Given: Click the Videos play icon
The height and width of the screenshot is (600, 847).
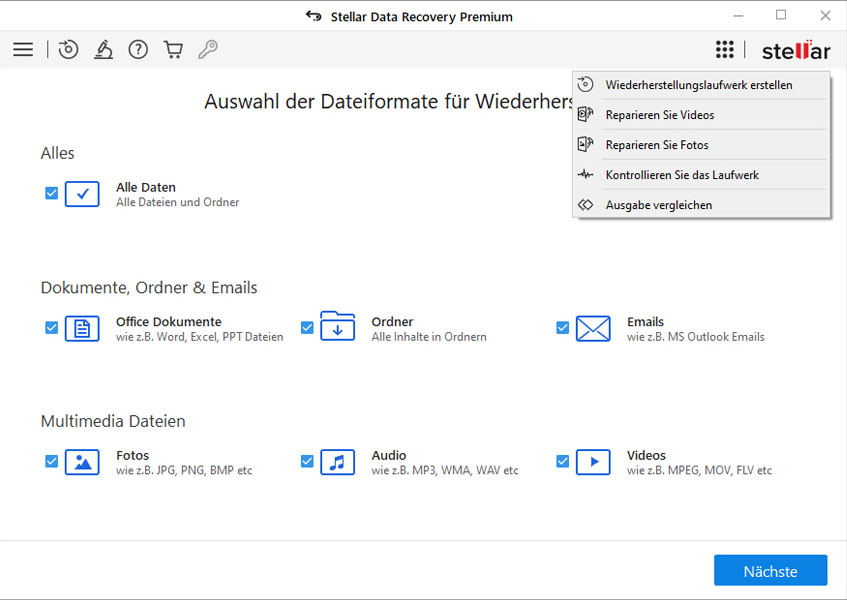Looking at the screenshot, I should click(x=593, y=462).
